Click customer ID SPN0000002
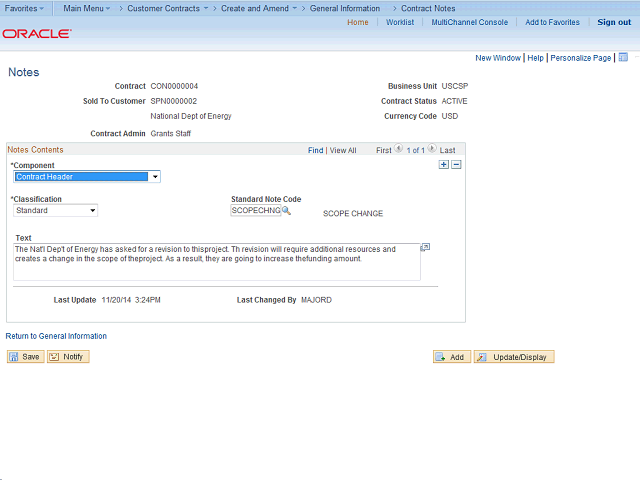 [173, 101]
